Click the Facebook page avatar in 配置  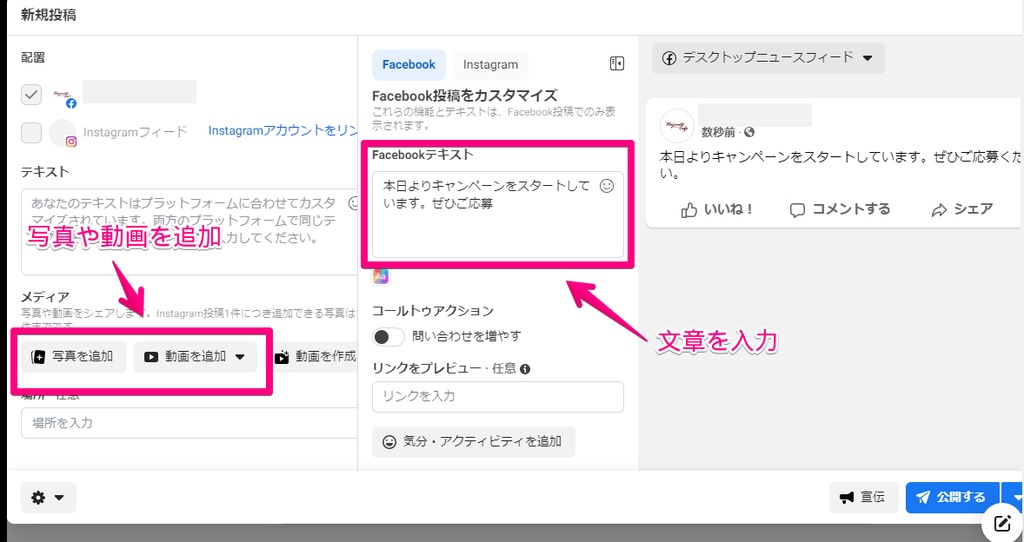(64, 95)
